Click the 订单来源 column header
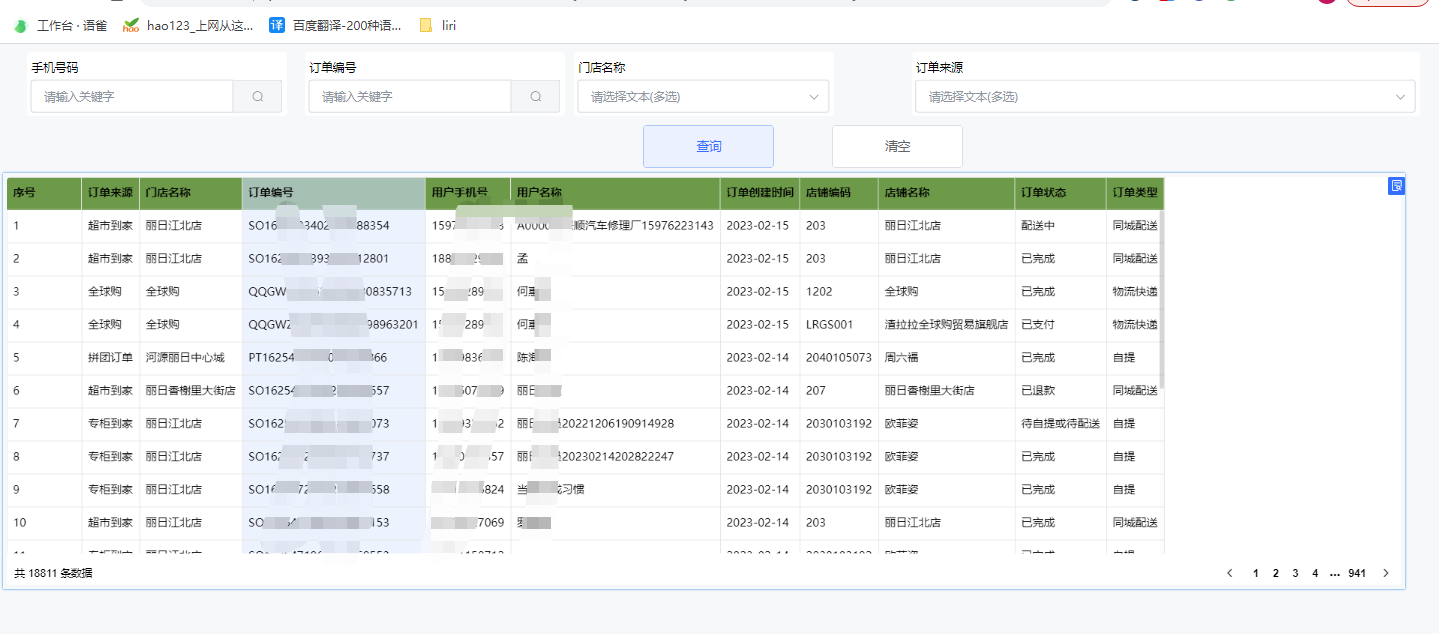 111,193
